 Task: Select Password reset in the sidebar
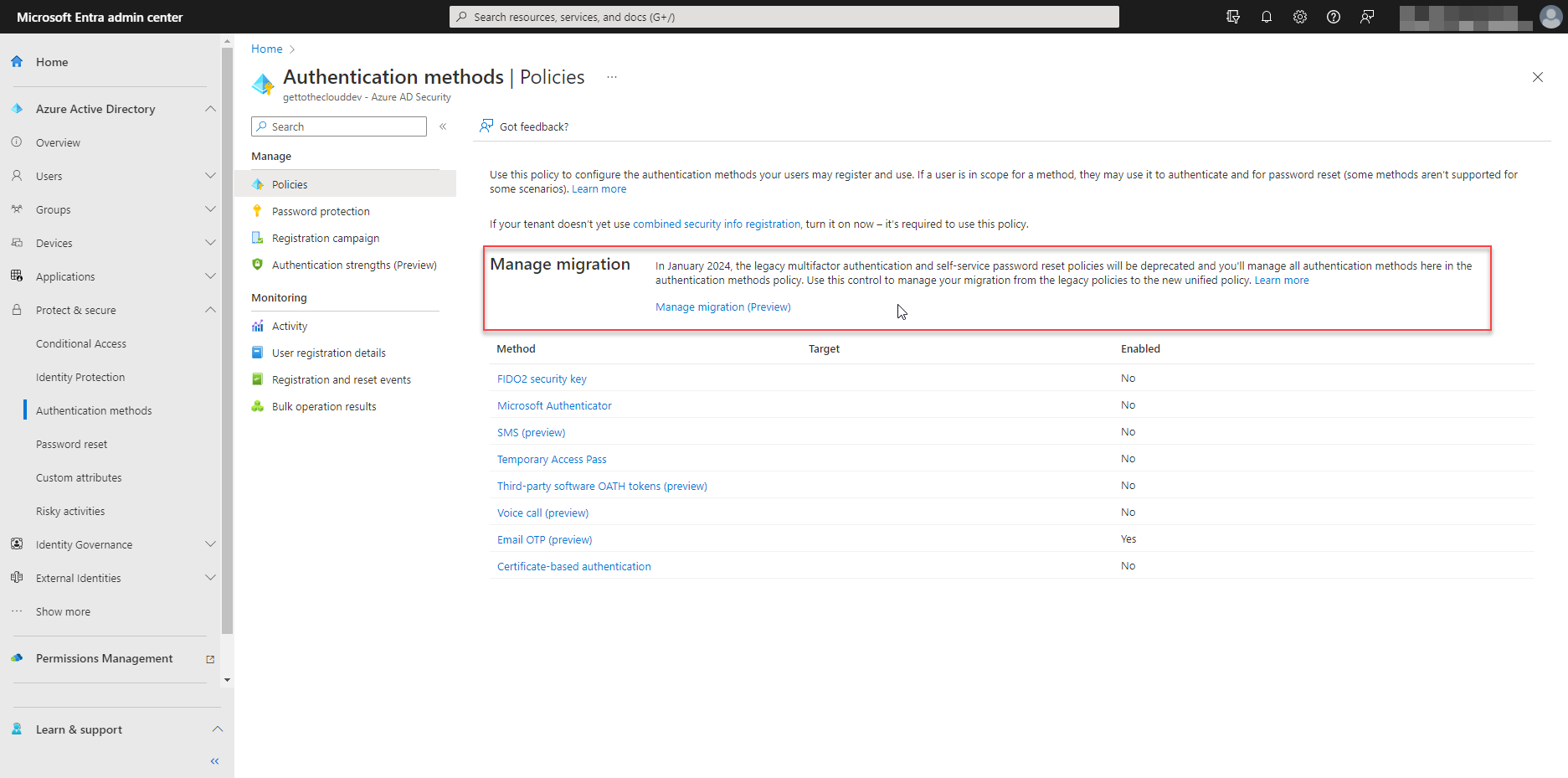coord(71,444)
